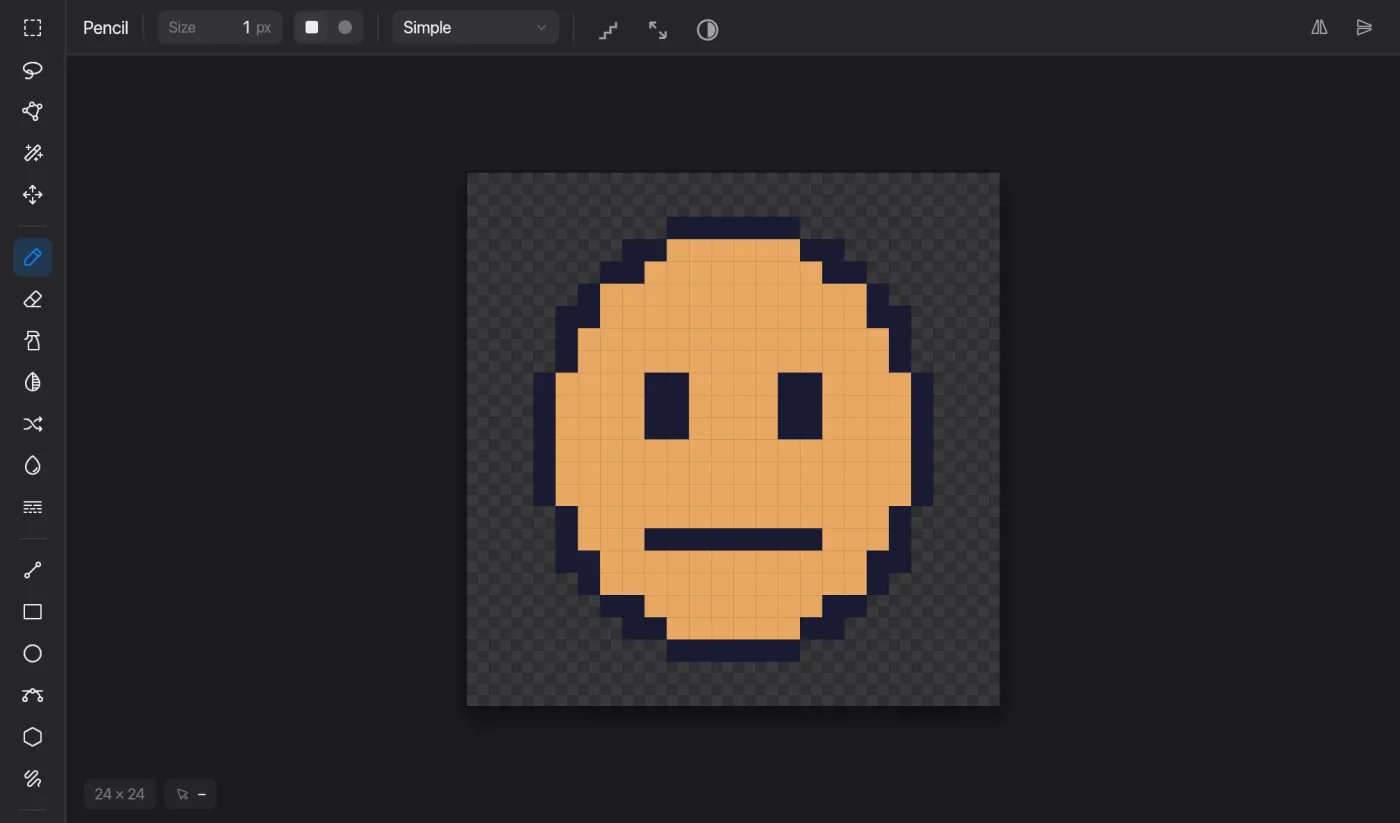Open the Simple pencil mode dropdown
The width and height of the screenshot is (1400, 823).
pyautogui.click(x=475, y=28)
